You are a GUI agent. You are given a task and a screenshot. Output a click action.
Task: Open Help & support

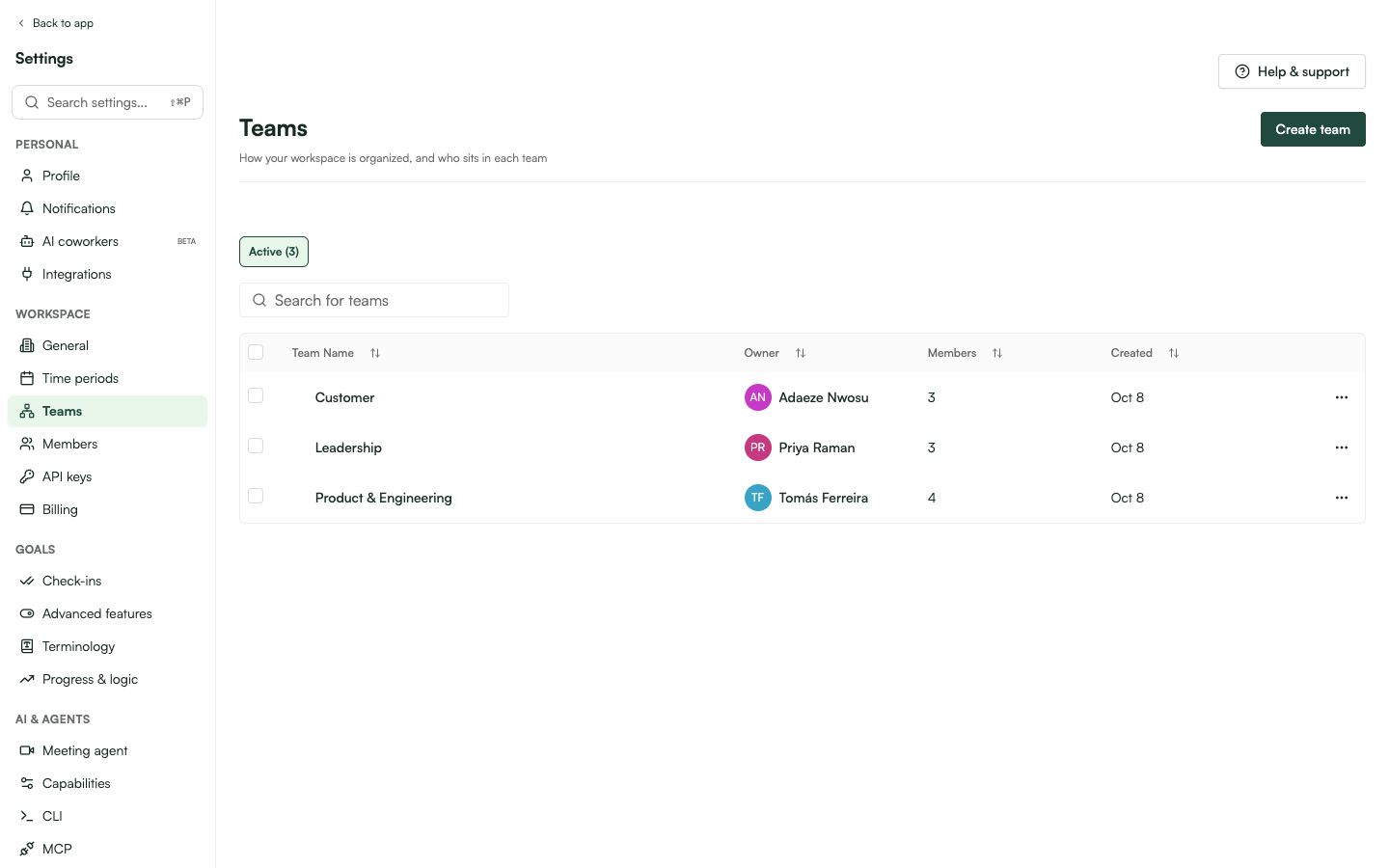click(x=1292, y=71)
